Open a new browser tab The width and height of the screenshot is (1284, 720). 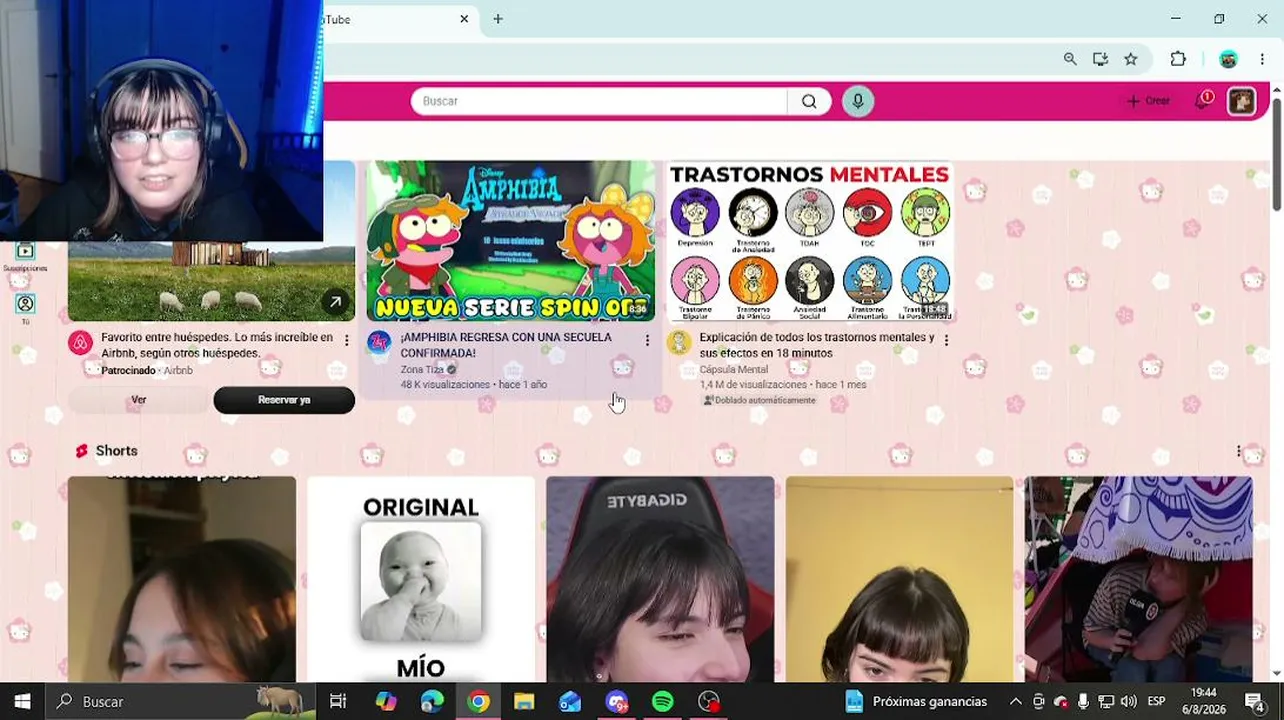point(498,19)
